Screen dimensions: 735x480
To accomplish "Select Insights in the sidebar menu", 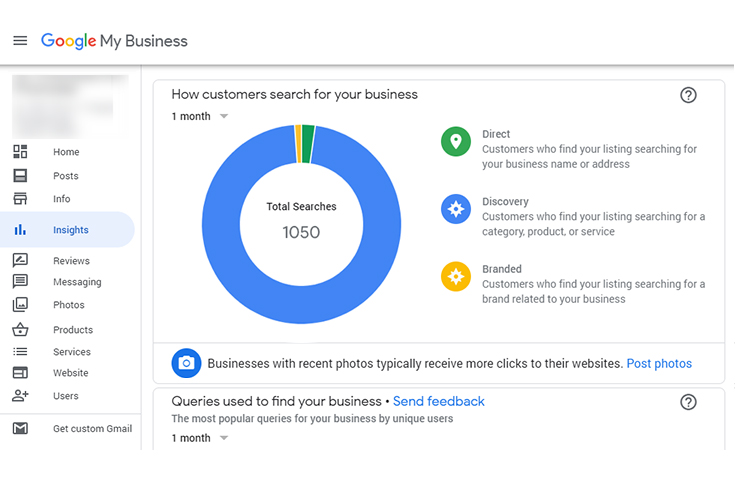I will pos(71,230).
